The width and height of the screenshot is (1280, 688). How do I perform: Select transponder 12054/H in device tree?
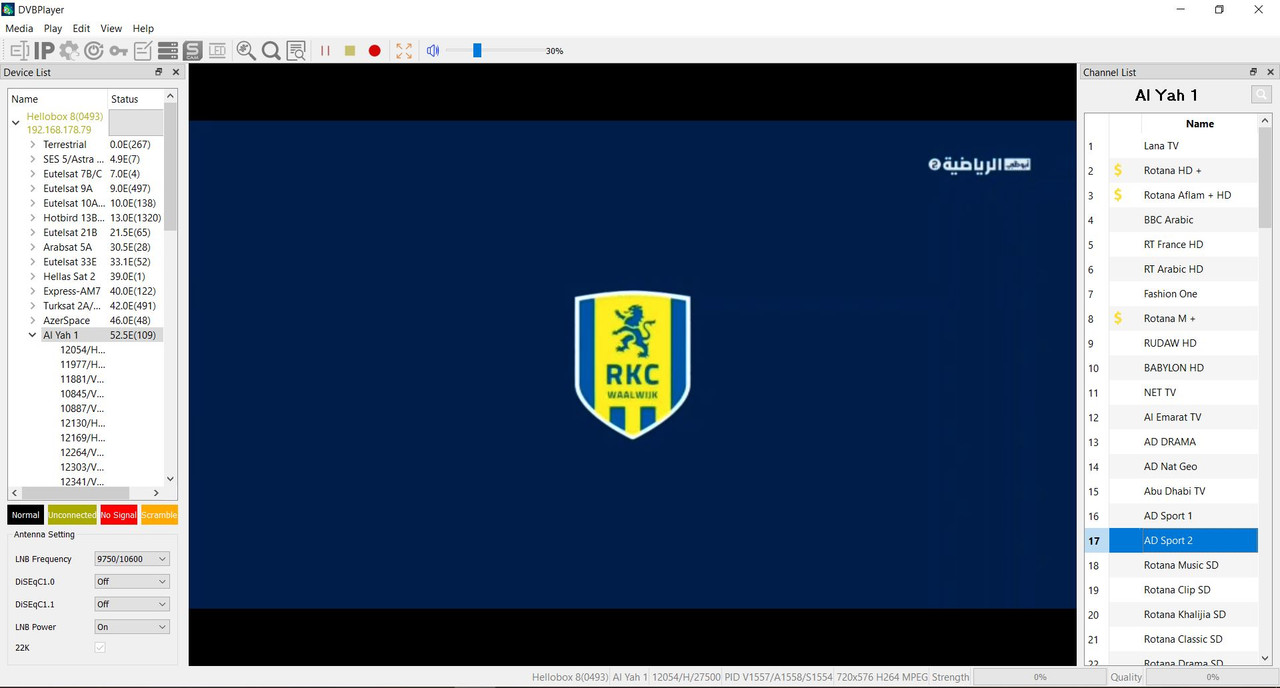pyautogui.click(x=82, y=350)
